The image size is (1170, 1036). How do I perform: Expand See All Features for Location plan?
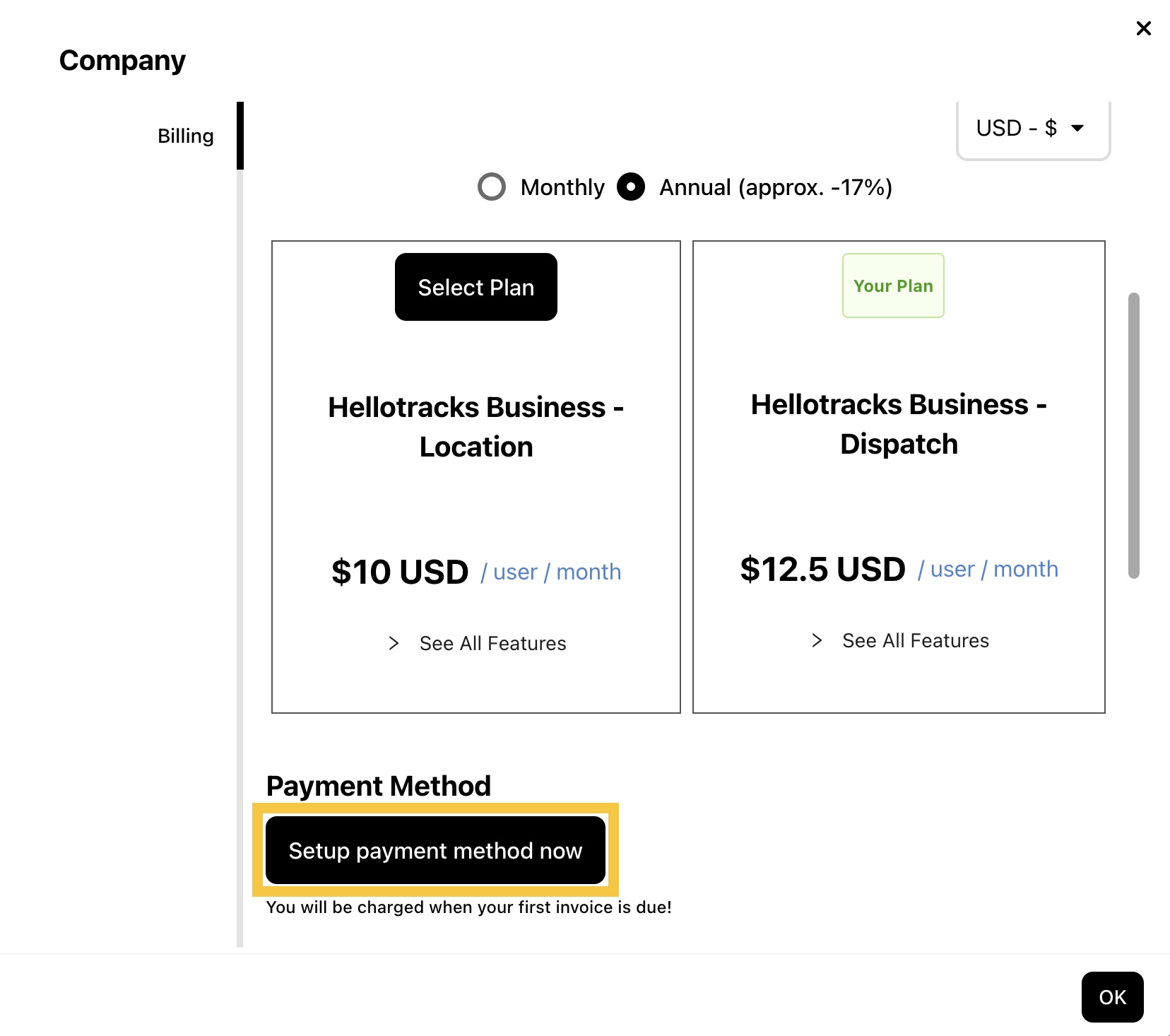pos(492,643)
